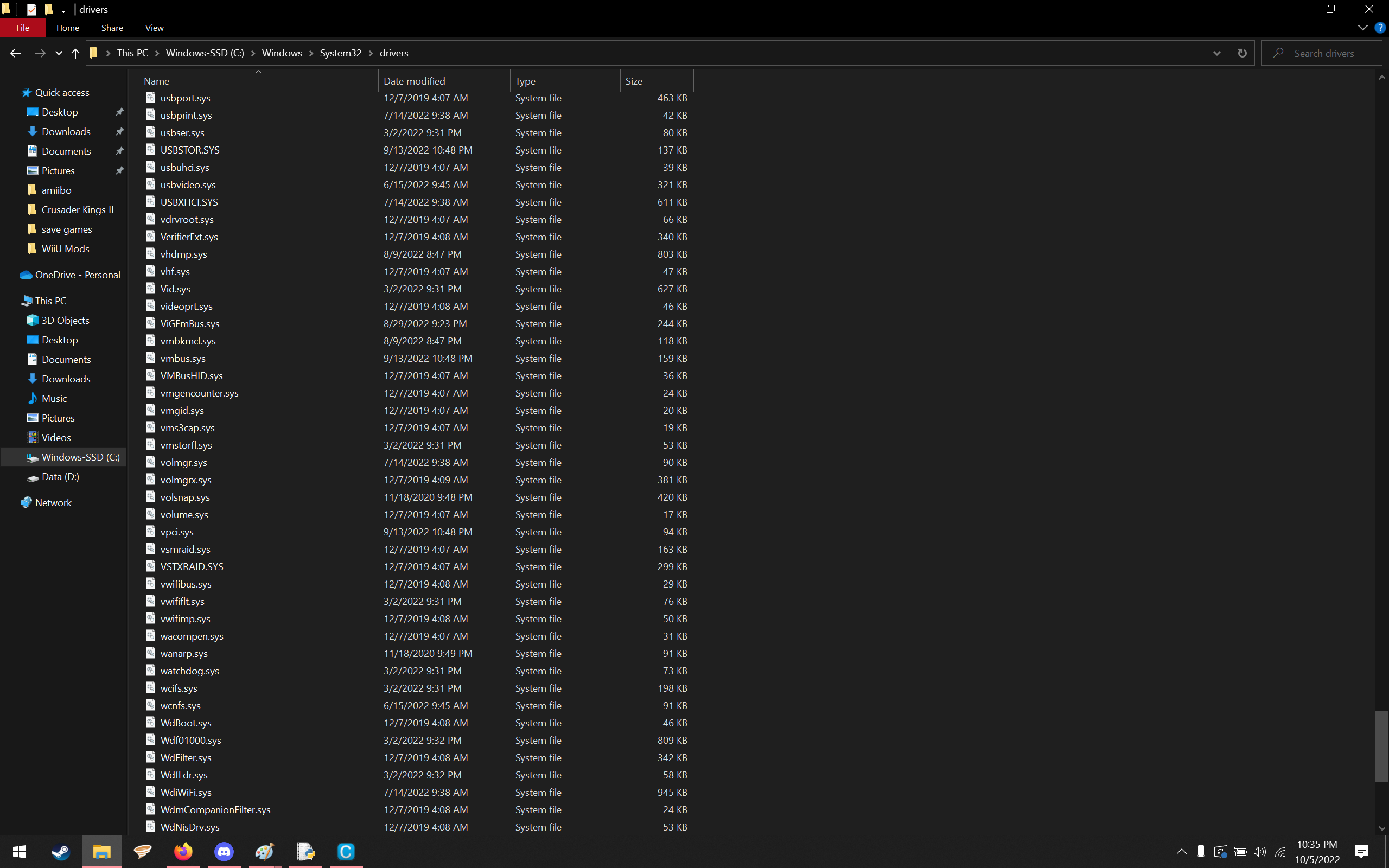The height and width of the screenshot is (868, 1389).
Task: Open recent locations dropdown arrow
Action: tap(59, 53)
